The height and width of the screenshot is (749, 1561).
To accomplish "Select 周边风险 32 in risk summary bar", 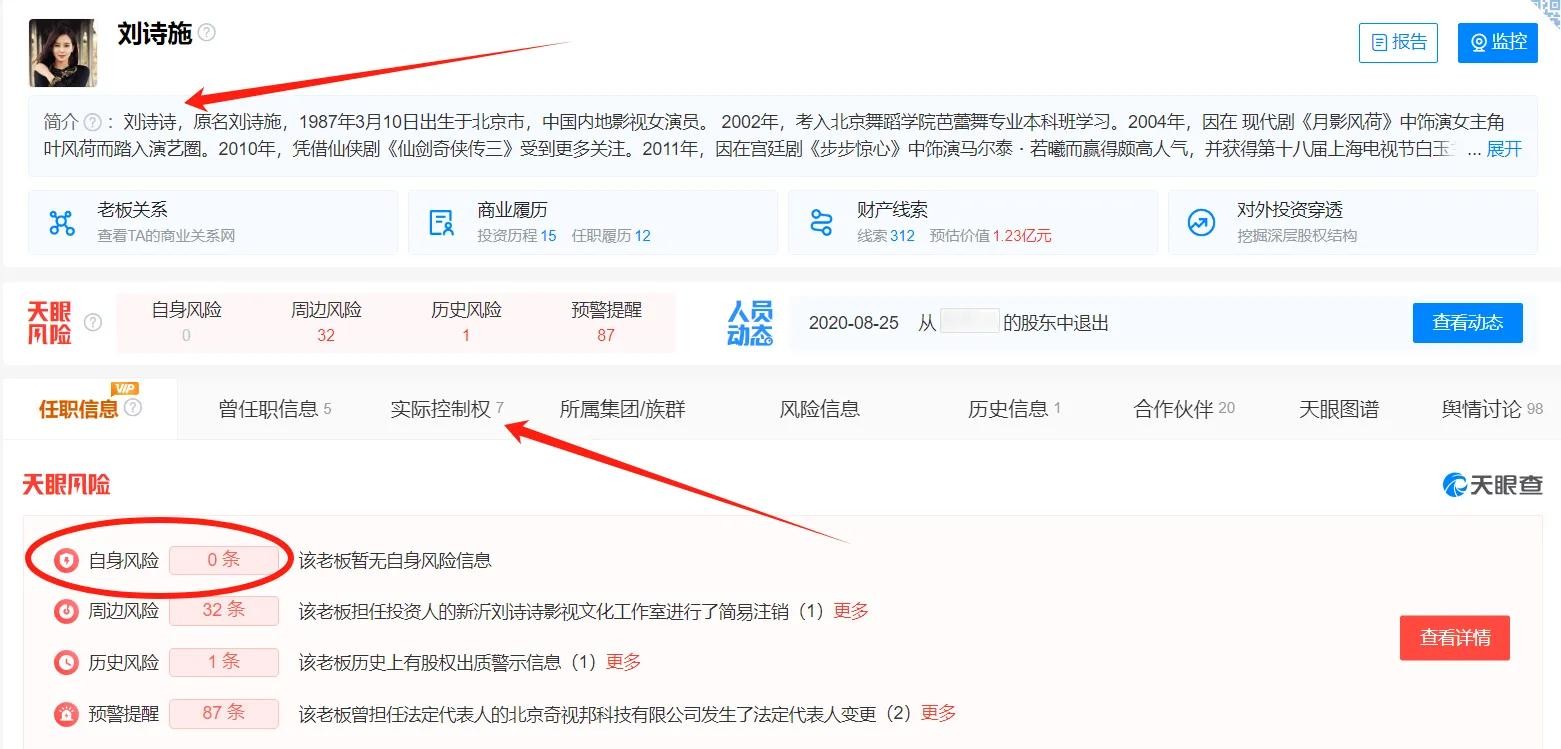I will [x=326, y=322].
